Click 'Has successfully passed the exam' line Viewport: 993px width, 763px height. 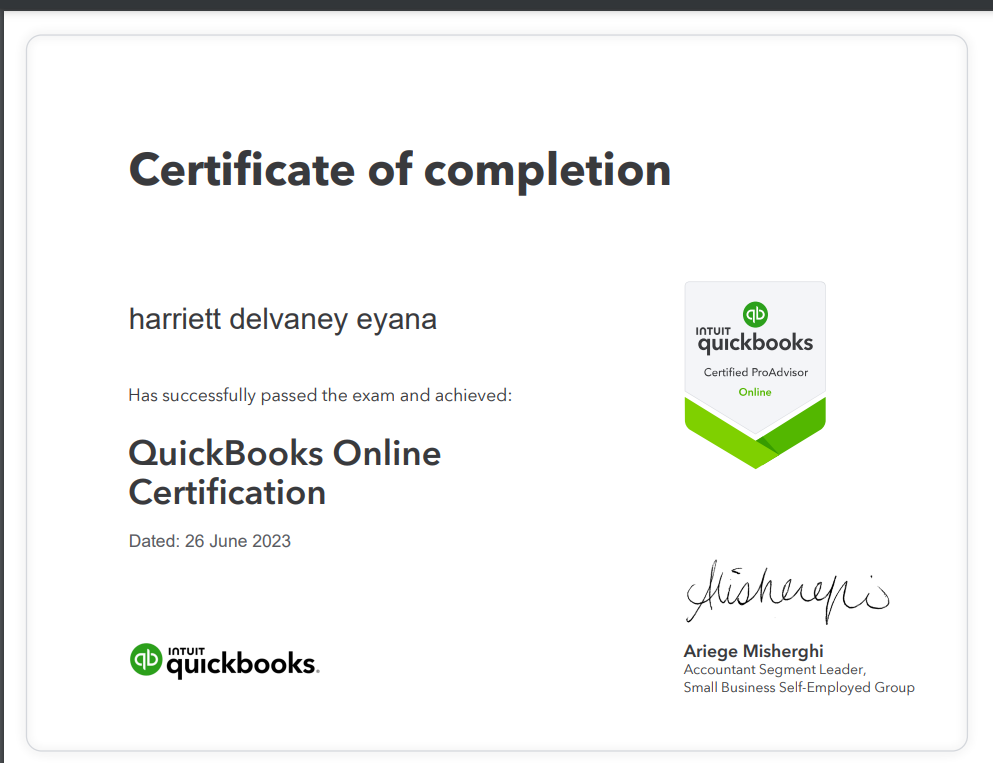tap(320, 395)
